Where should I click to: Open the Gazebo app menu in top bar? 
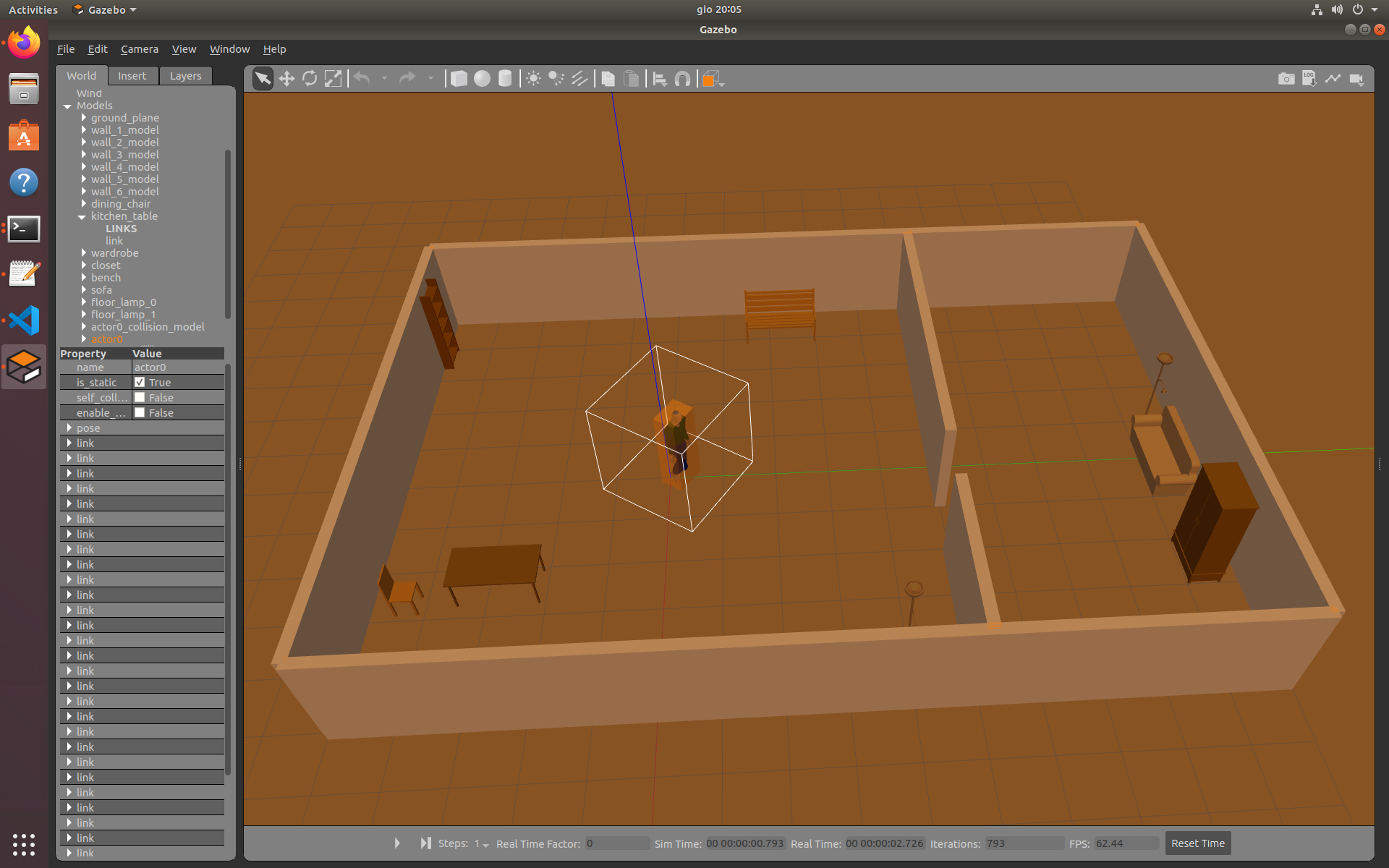point(105,9)
